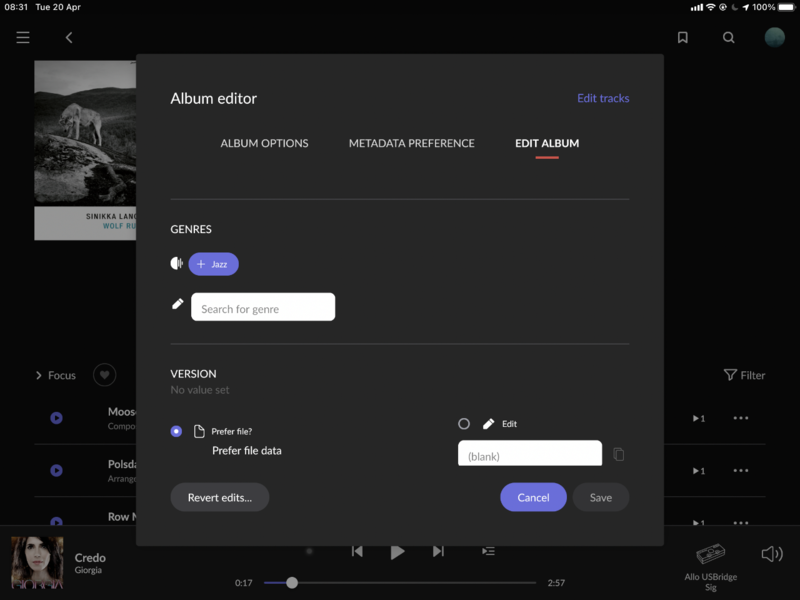Select the Edit radio button for version
The width and height of the screenshot is (800, 600).
pyautogui.click(x=464, y=424)
